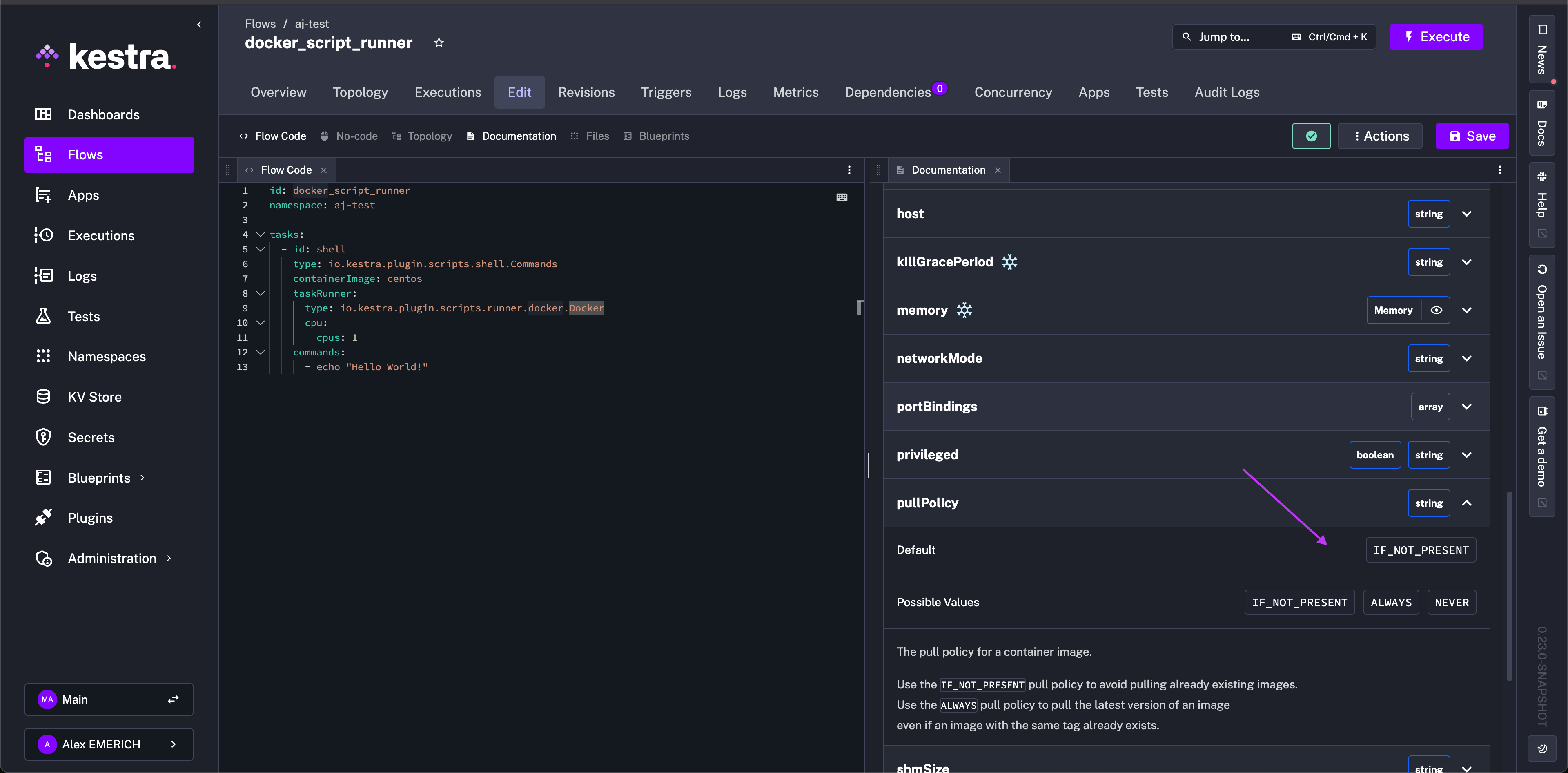1568x773 pixels.
Task: Click the snowflake icon beside killGracePeriod
Action: [x=1010, y=261]
